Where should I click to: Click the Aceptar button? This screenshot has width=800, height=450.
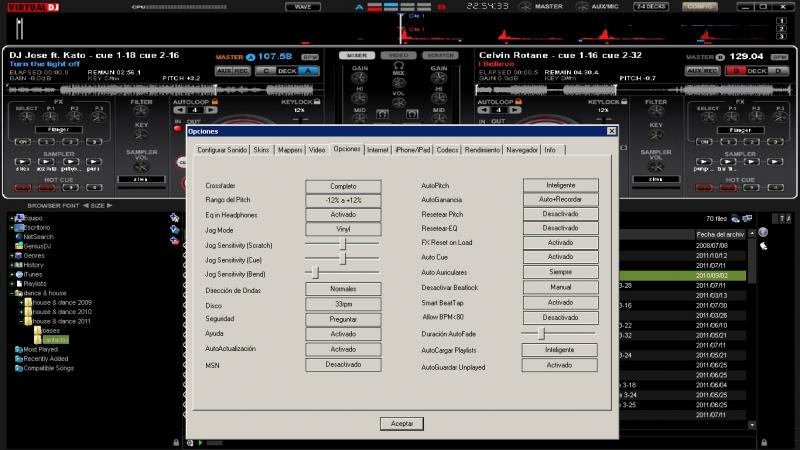coord(402,423)
